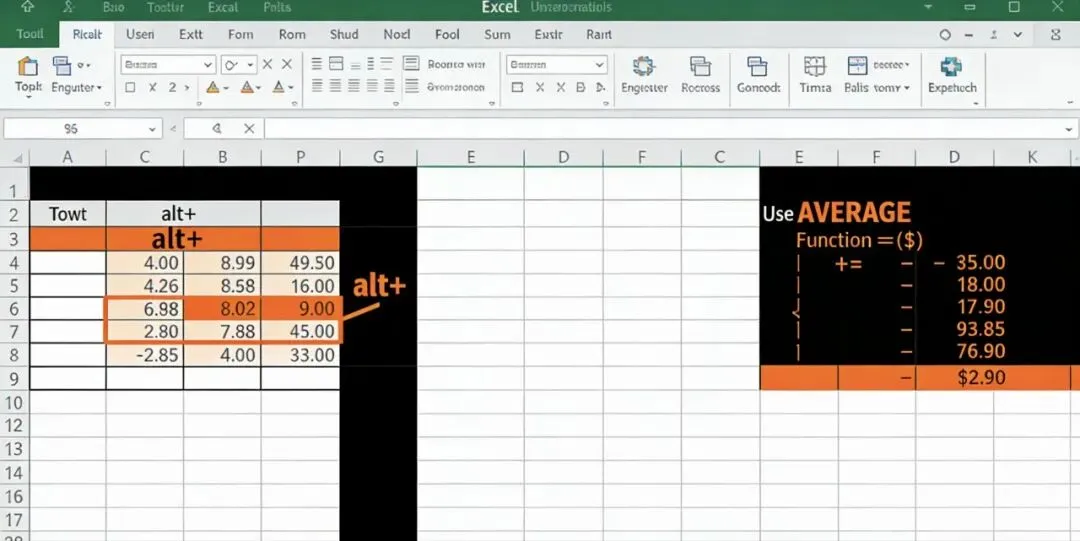Viewport: 1080px width, 541px height.
Task: Open the number format combo box
Action: point(557,65)
